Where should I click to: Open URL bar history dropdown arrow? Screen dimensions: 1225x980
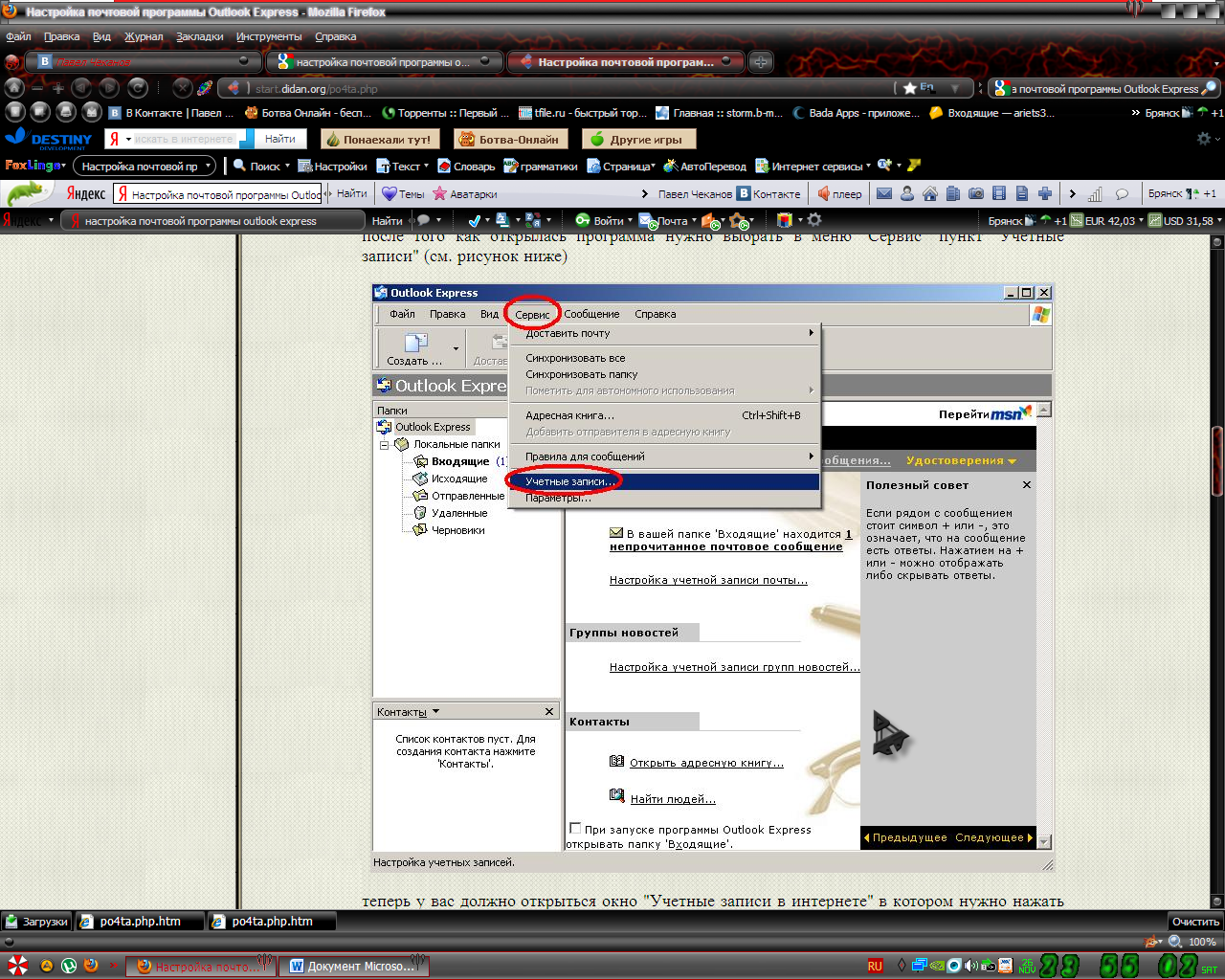[x=954, y=88]
